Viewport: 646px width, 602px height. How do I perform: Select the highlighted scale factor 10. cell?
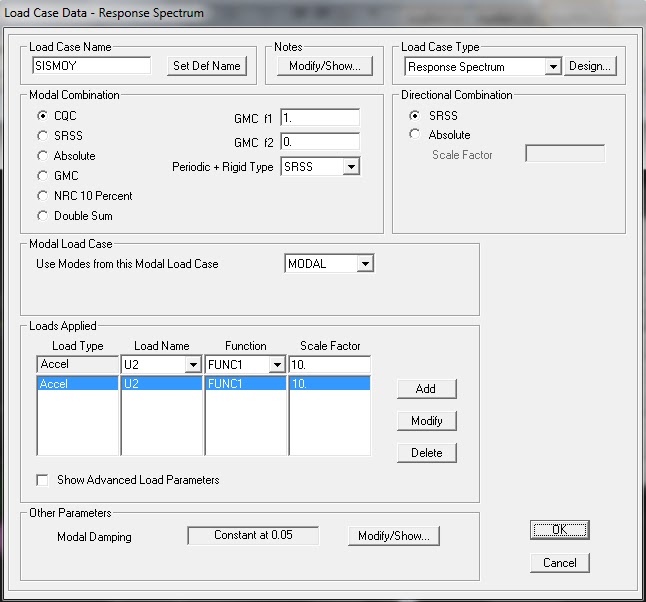point(330,384)
